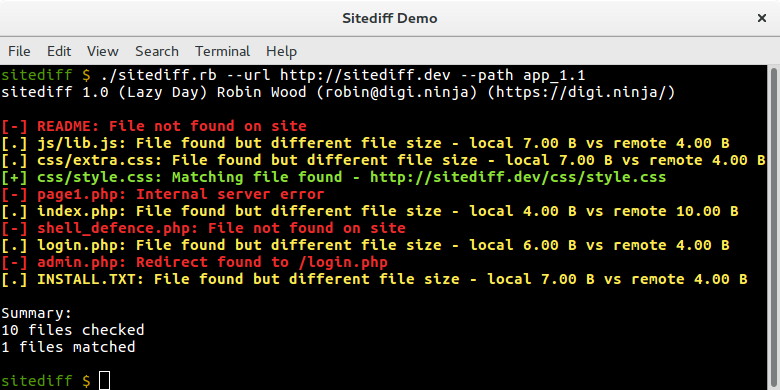Click the Sitediff Demo title bar text

(x=390, y=18)
